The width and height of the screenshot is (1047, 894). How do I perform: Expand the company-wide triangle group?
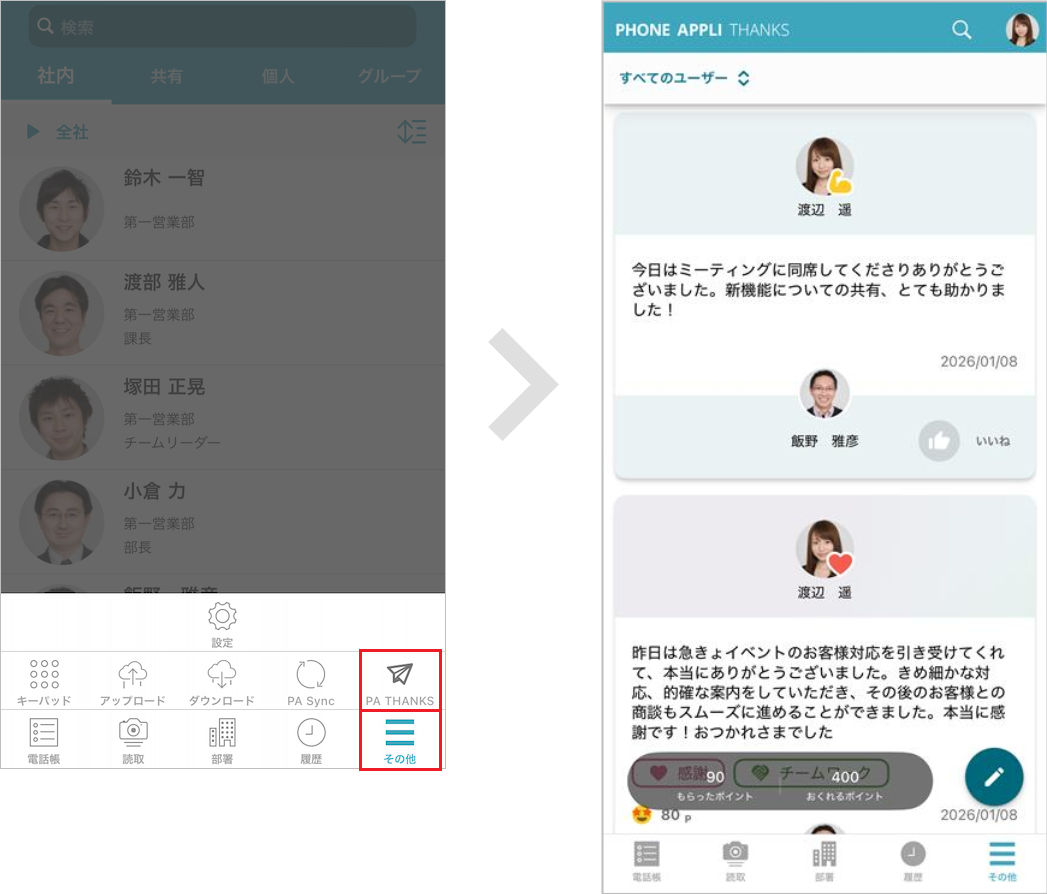(34, 132)
